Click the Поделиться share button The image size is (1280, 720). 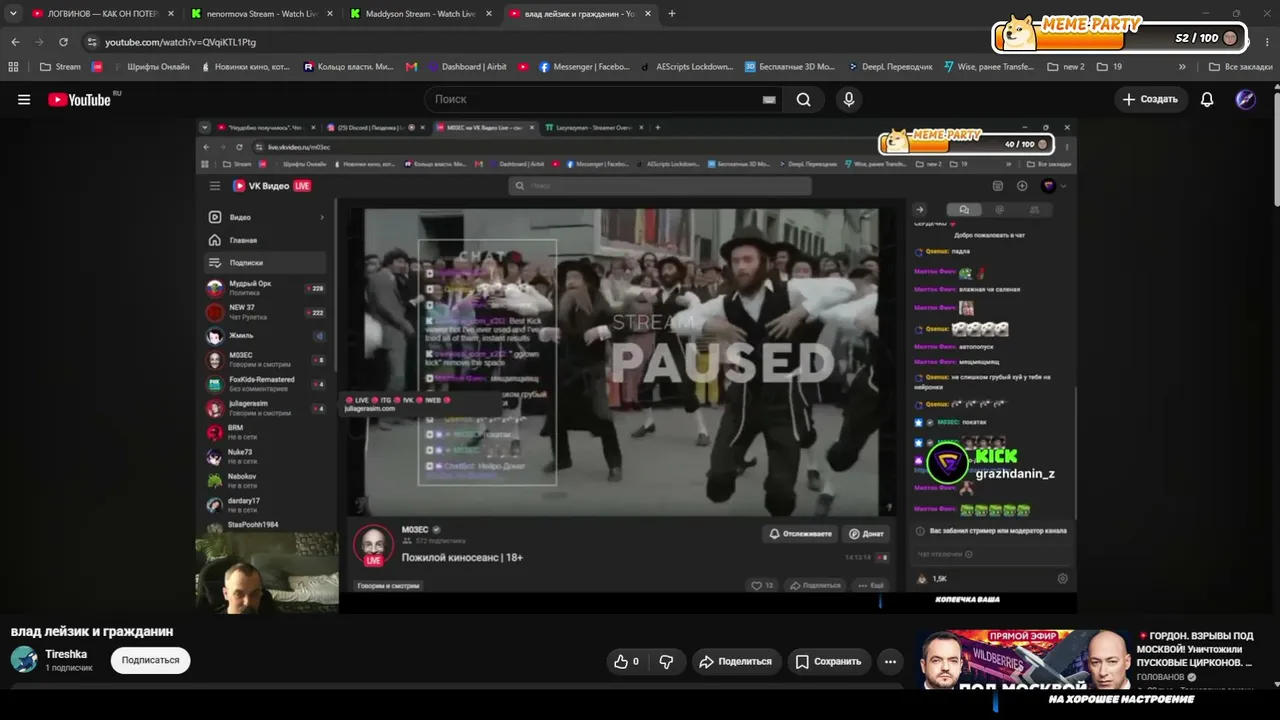tap(736, 661)
